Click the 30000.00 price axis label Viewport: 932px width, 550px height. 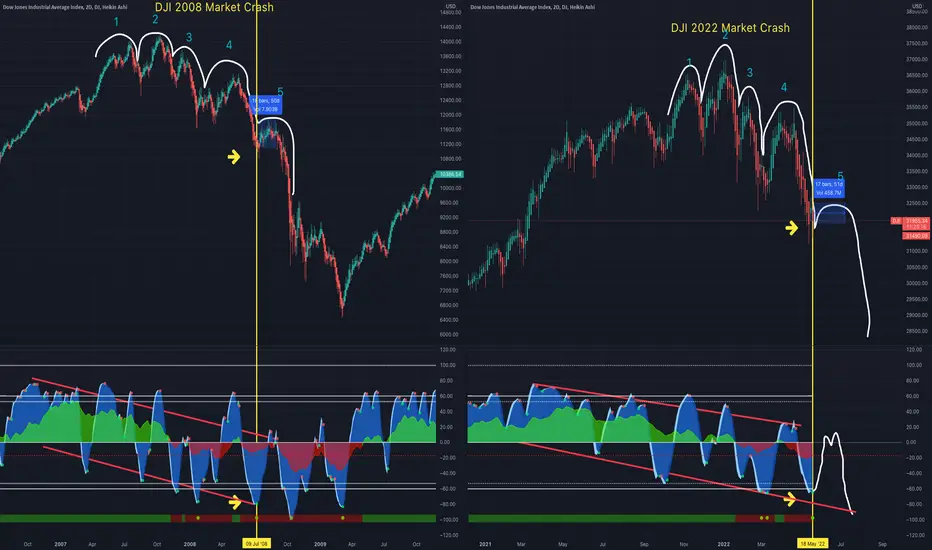(917, 283)
